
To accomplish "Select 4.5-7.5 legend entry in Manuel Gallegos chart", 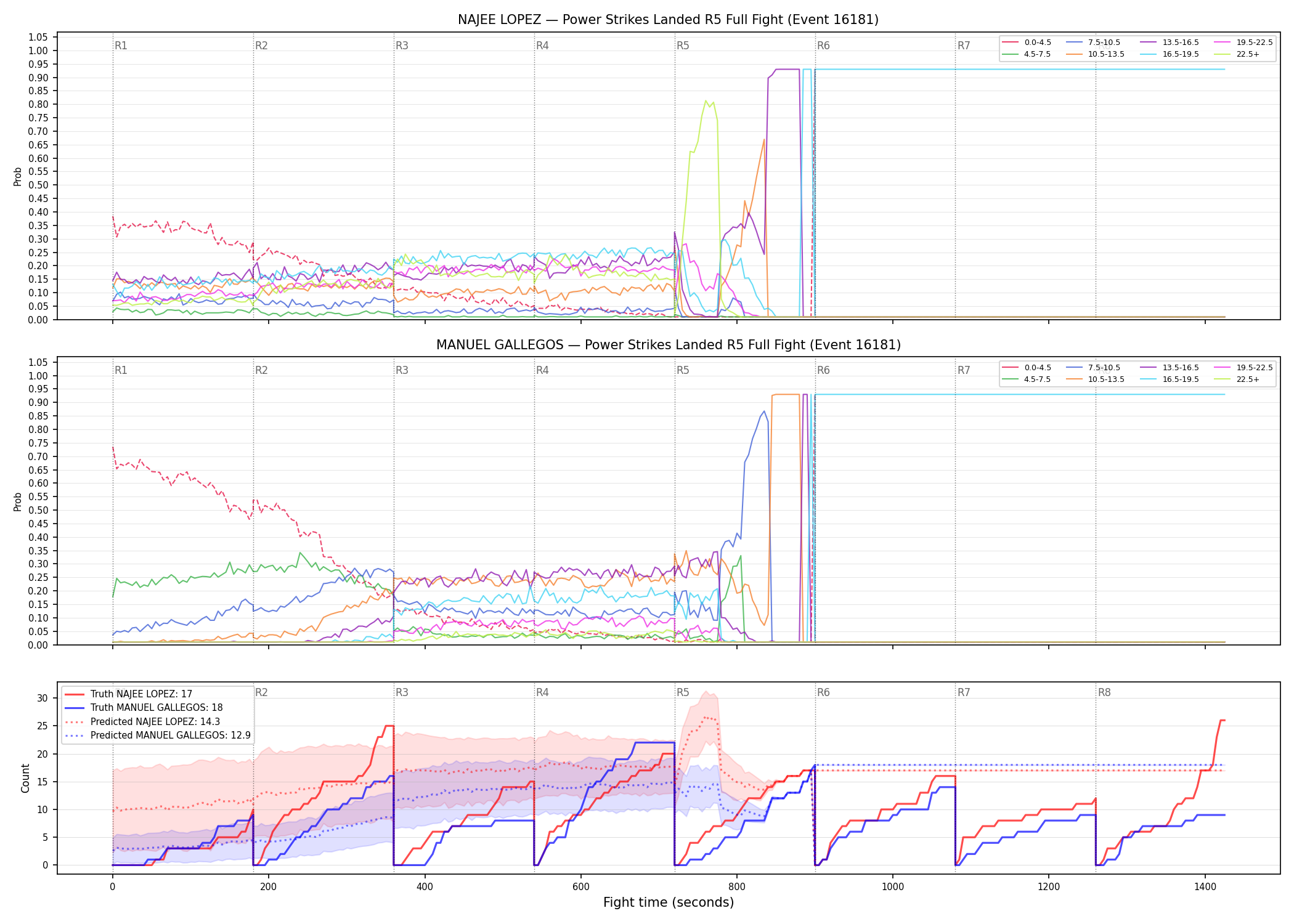I will tap(1027, 379).
